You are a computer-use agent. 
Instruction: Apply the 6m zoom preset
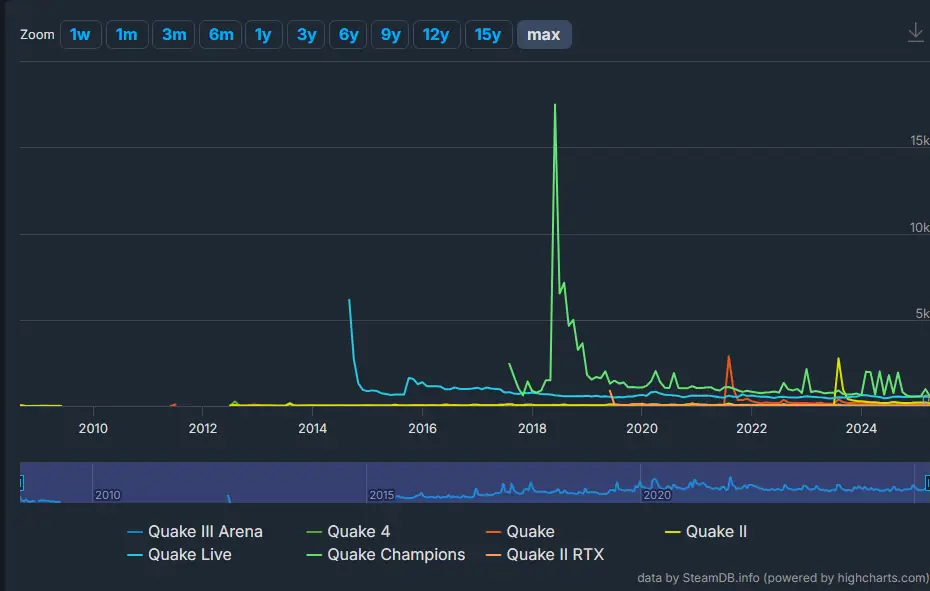pyautogui.click(x=220, y=33)
